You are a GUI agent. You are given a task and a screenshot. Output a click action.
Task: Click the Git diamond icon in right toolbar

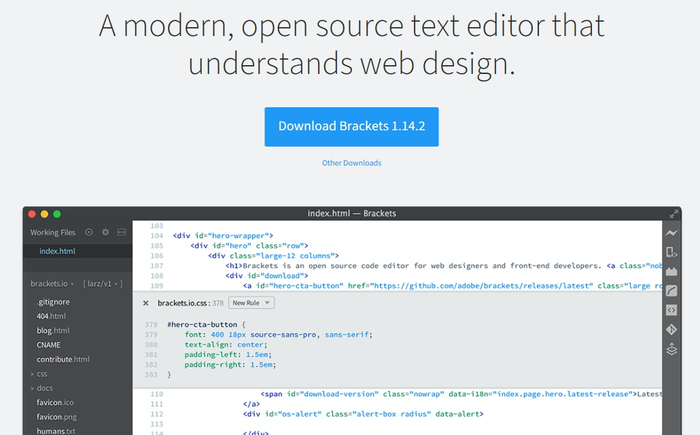[x=672, y=328]
